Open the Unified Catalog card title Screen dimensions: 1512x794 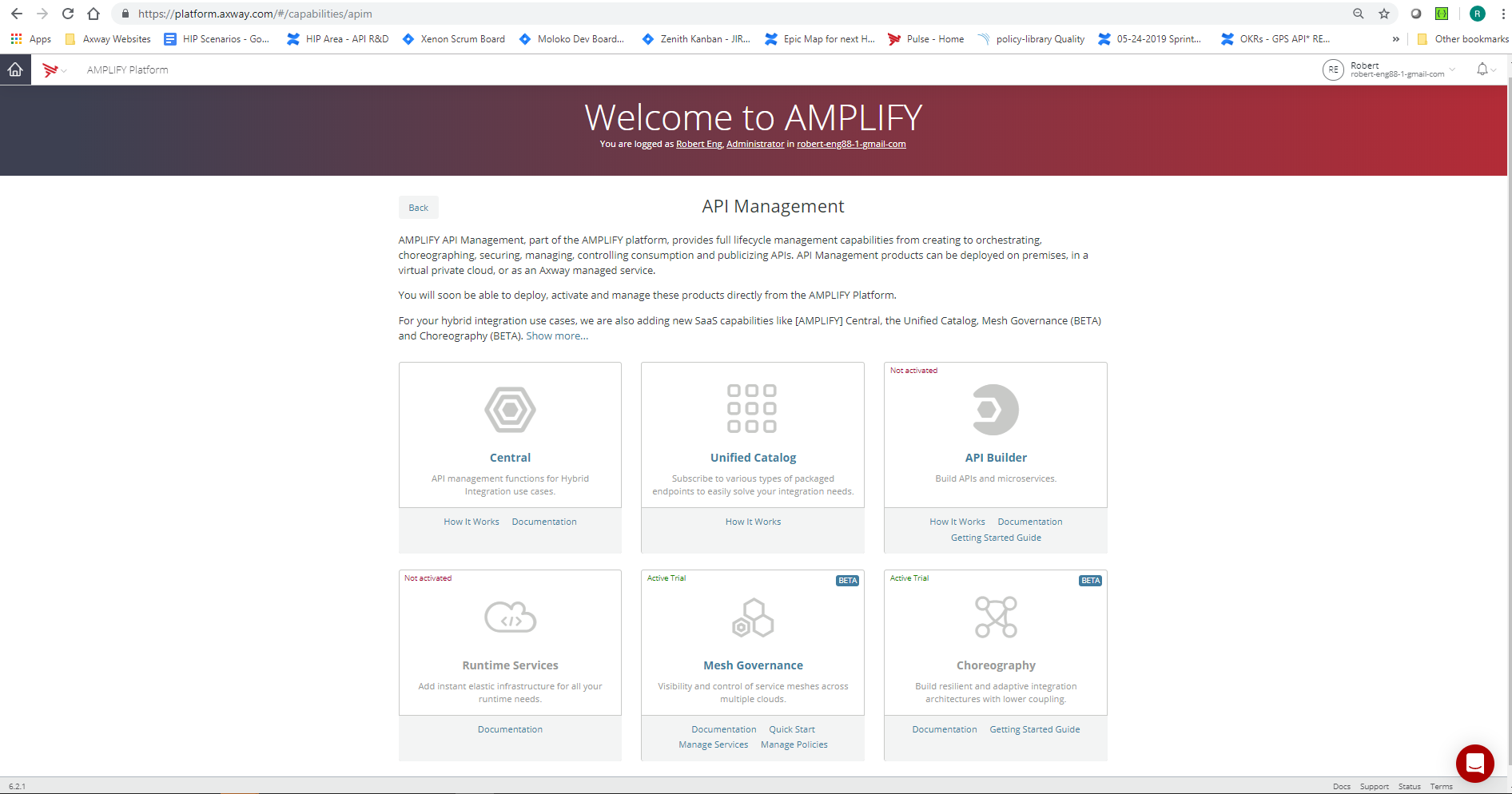point(753,458)
